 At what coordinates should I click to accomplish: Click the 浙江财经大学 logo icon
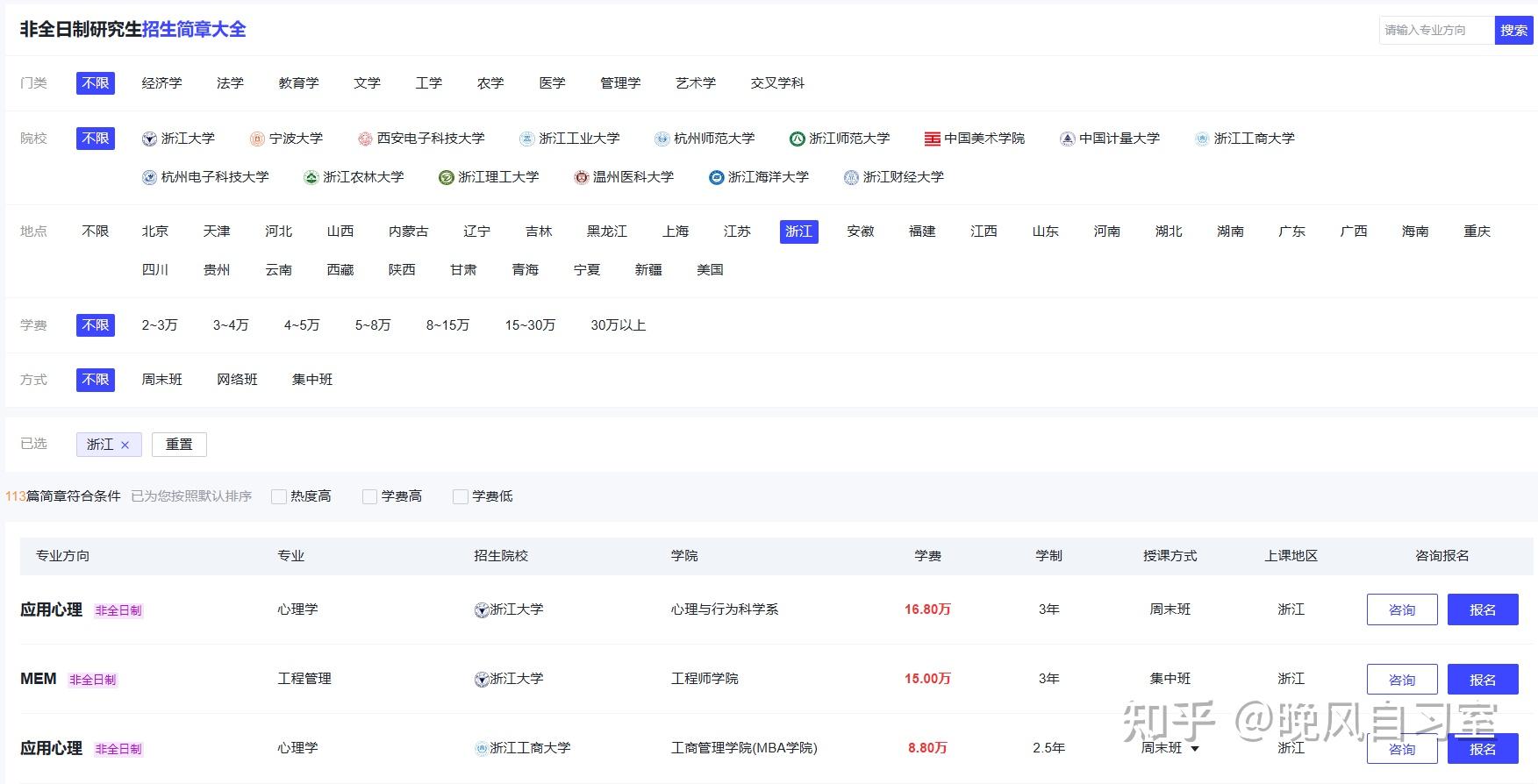(851, 177)
